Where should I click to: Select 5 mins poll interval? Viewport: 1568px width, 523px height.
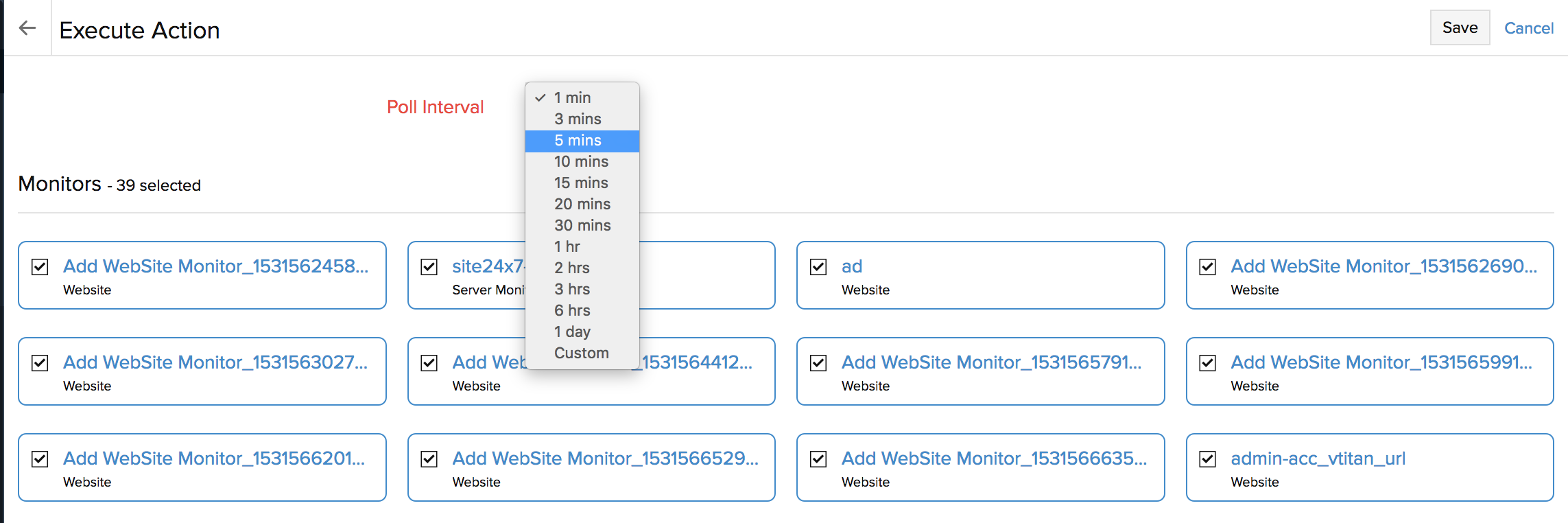click(x=578, y=141)
